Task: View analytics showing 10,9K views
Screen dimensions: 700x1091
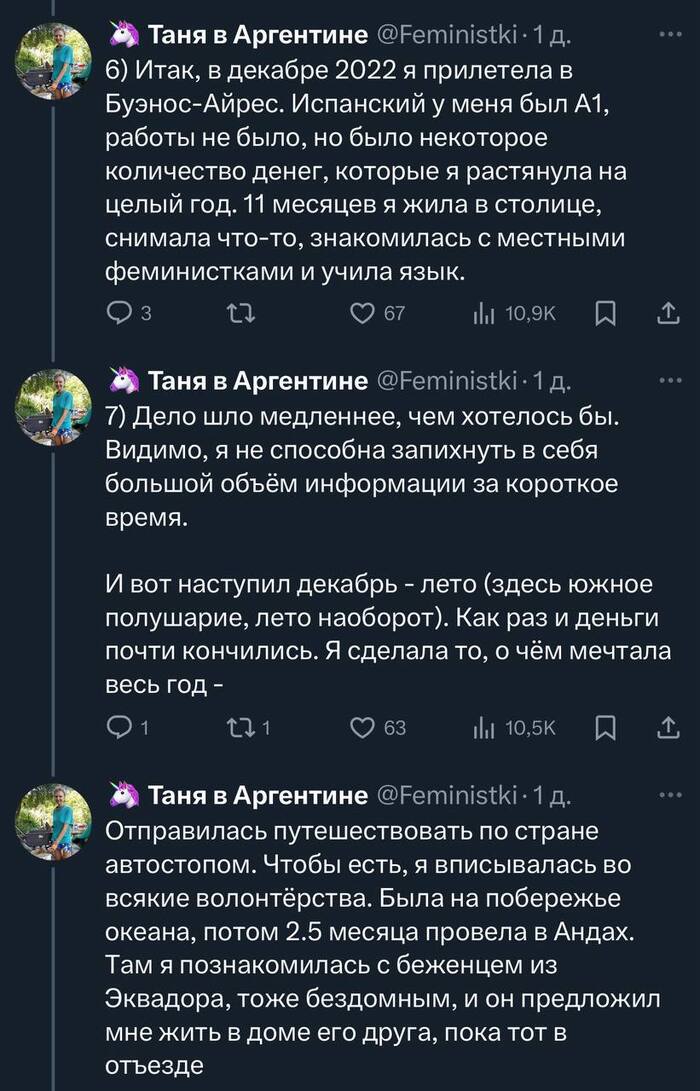Action: pos(484,315)
